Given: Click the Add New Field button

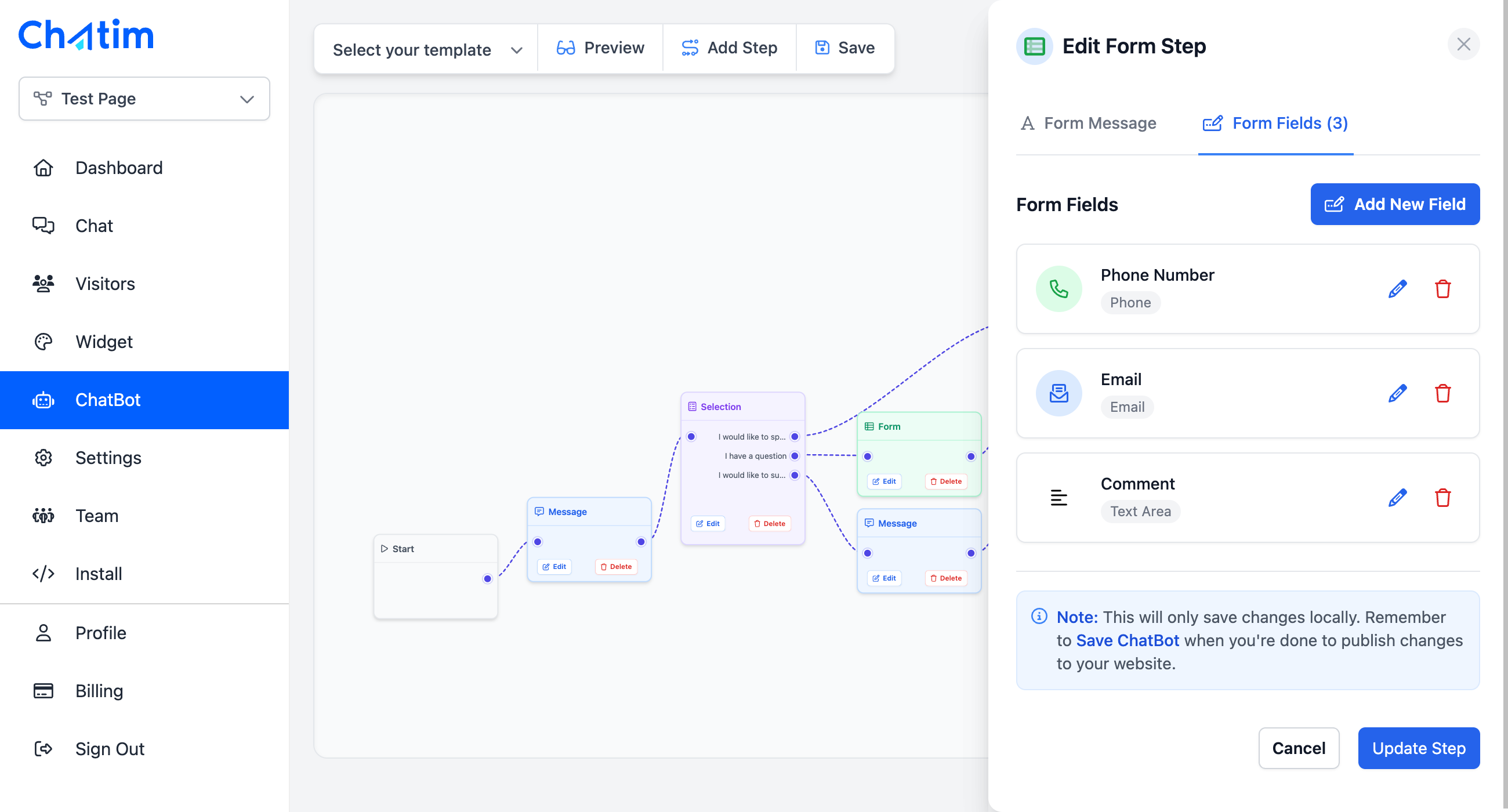Looking at the screenshot, I should (1395, 204).
